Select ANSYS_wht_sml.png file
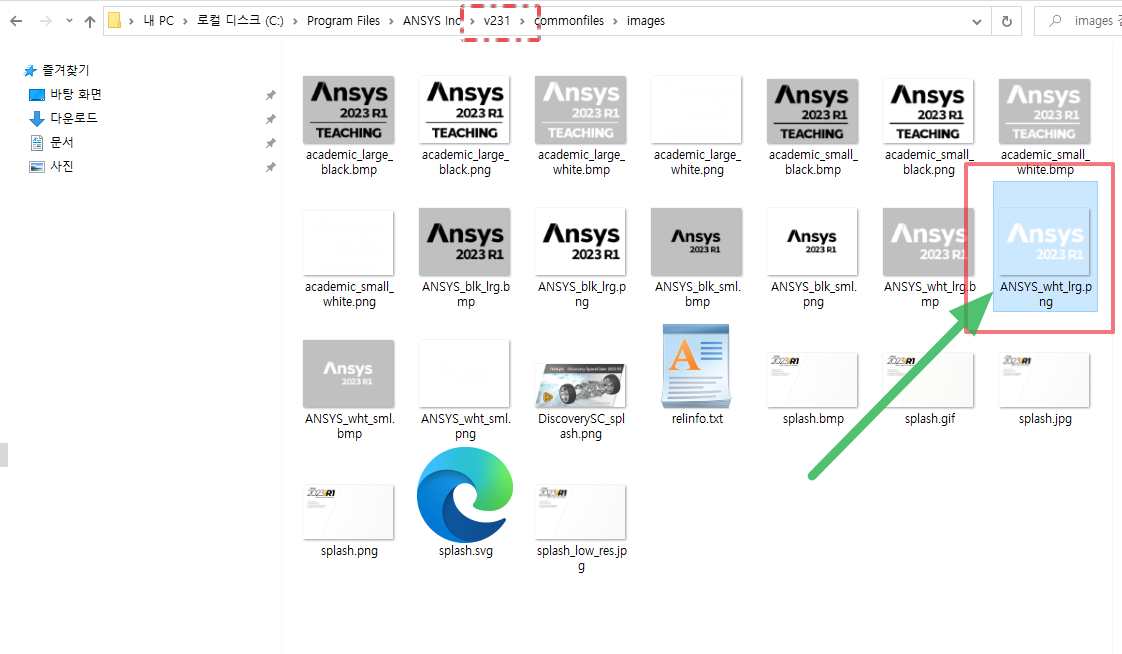Image resolution: width=1122 pixels, height=654 pixels. point(464,390)
